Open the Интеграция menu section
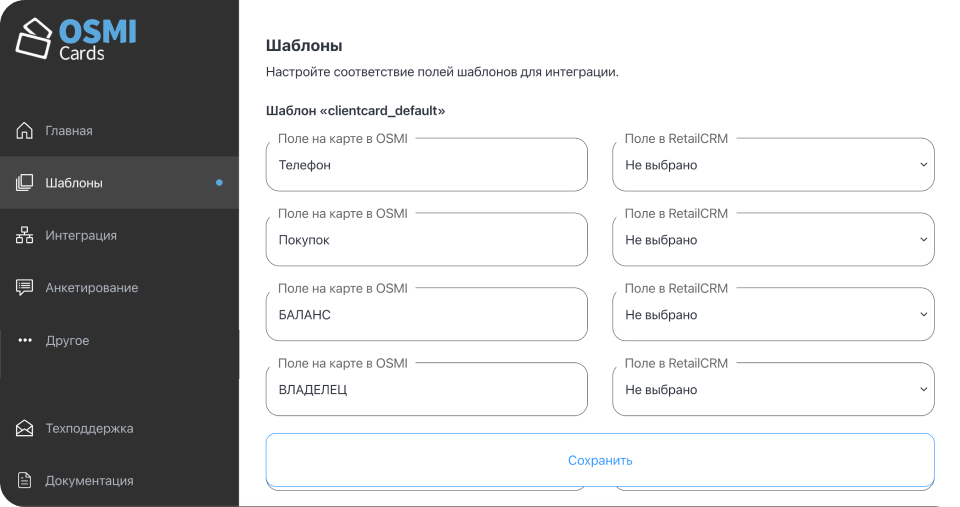Viewport: 960px width, 507px height. 81,236
